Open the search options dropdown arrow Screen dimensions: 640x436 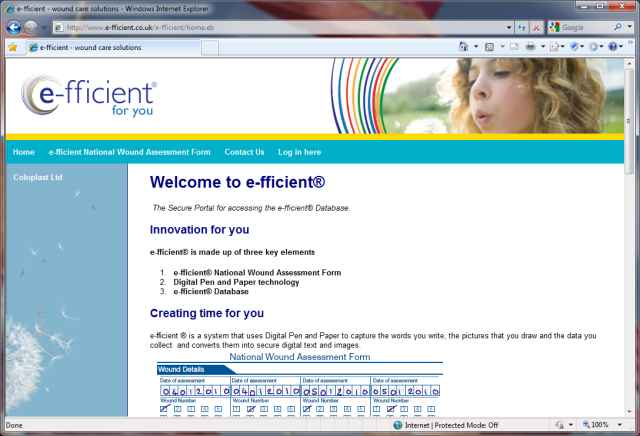click(629, 27)
